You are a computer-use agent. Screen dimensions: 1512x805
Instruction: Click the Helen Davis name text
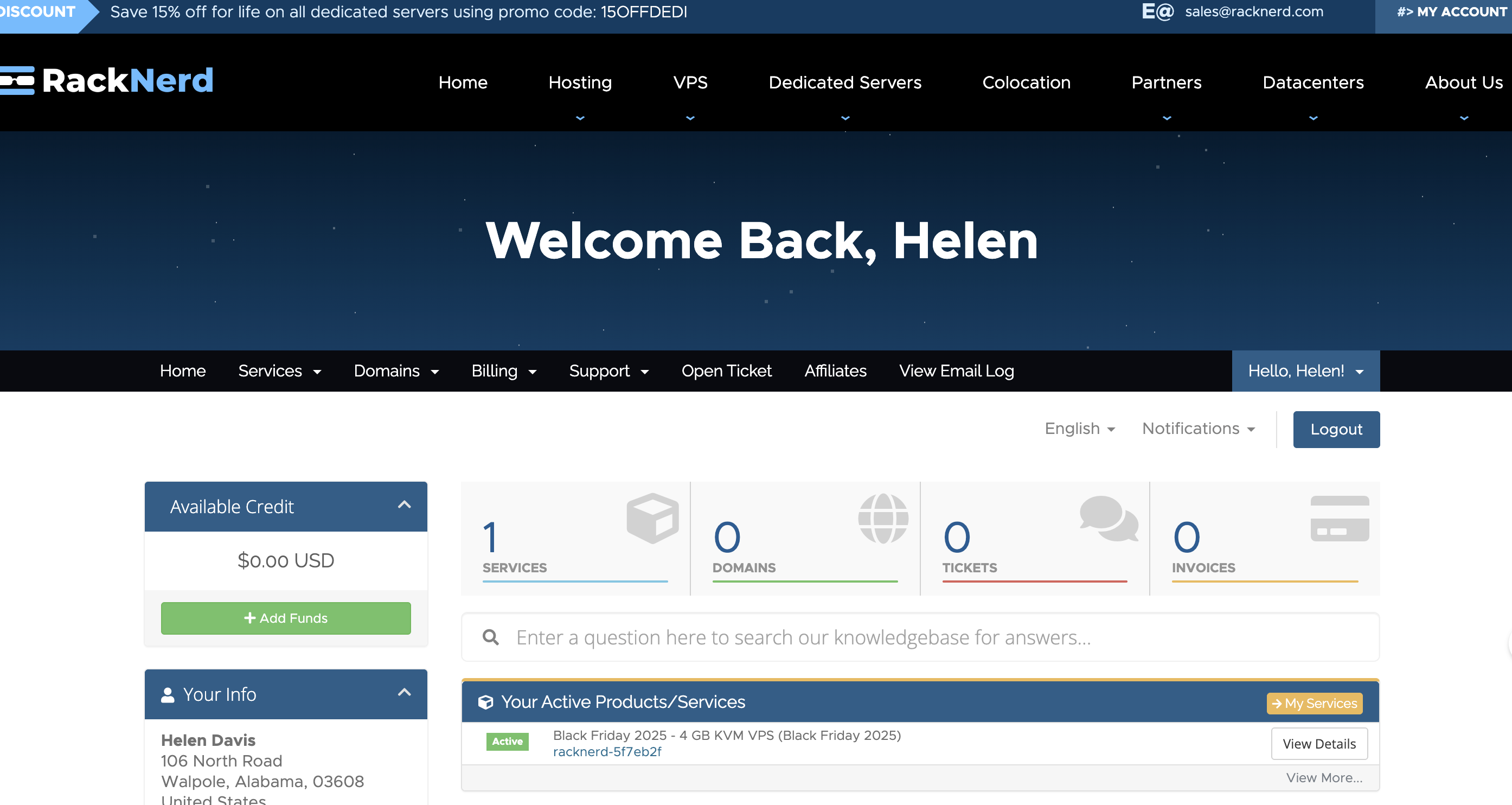(208, 740)
